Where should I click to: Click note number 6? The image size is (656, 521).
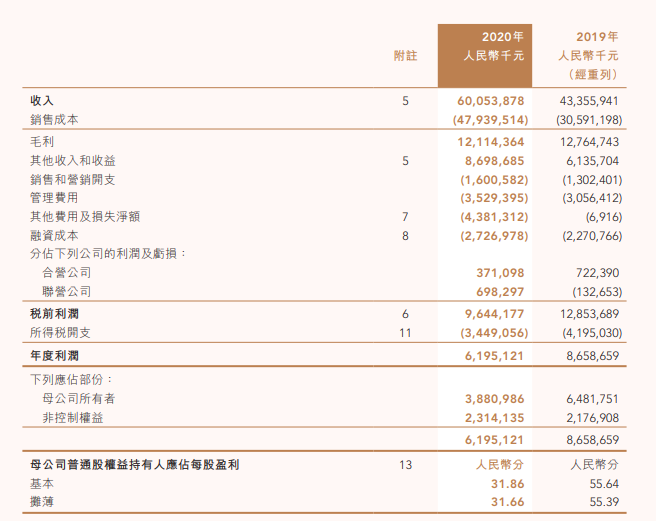[405, 314]
